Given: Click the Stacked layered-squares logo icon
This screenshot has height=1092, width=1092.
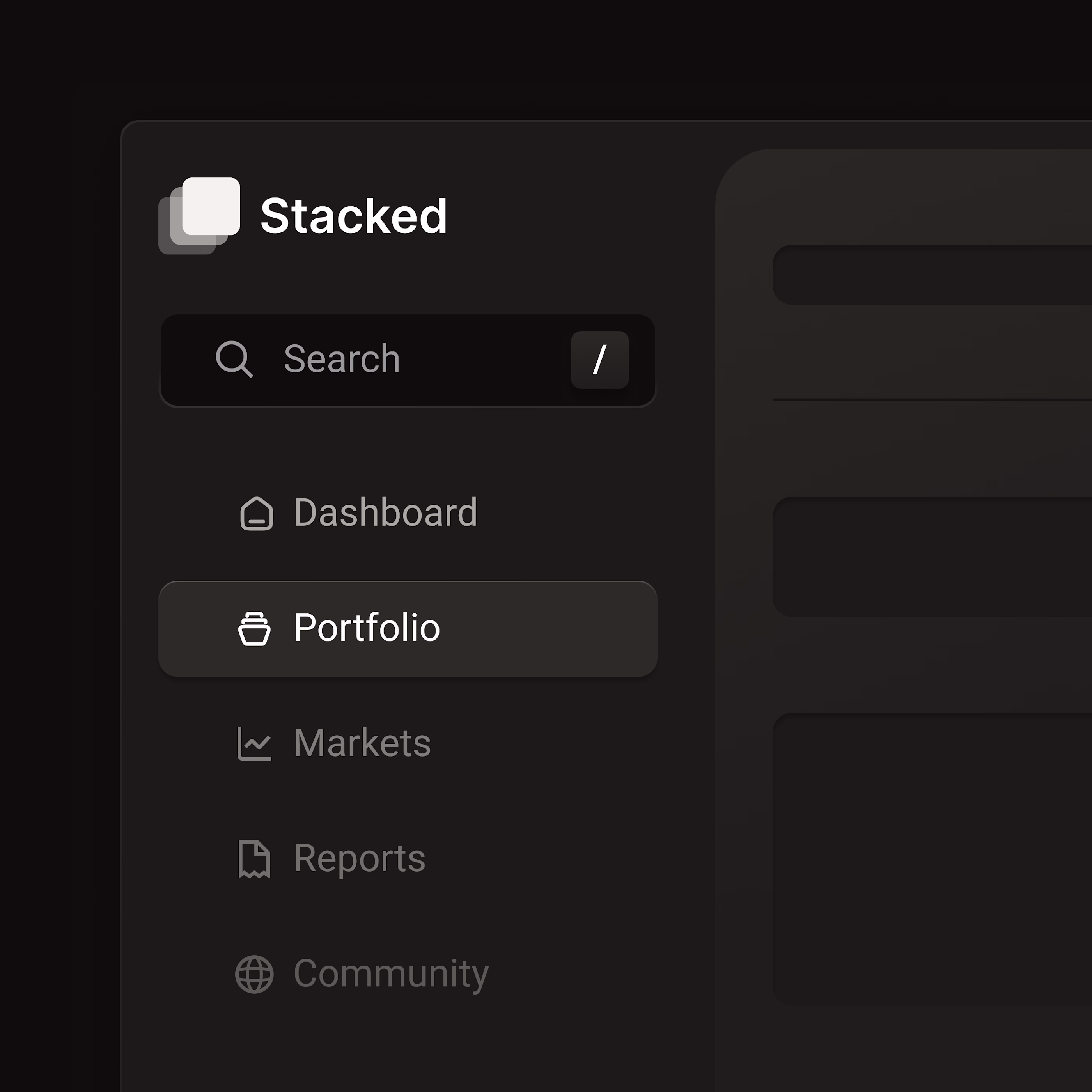Looking at the screenshot, I should tap(199, 216).
